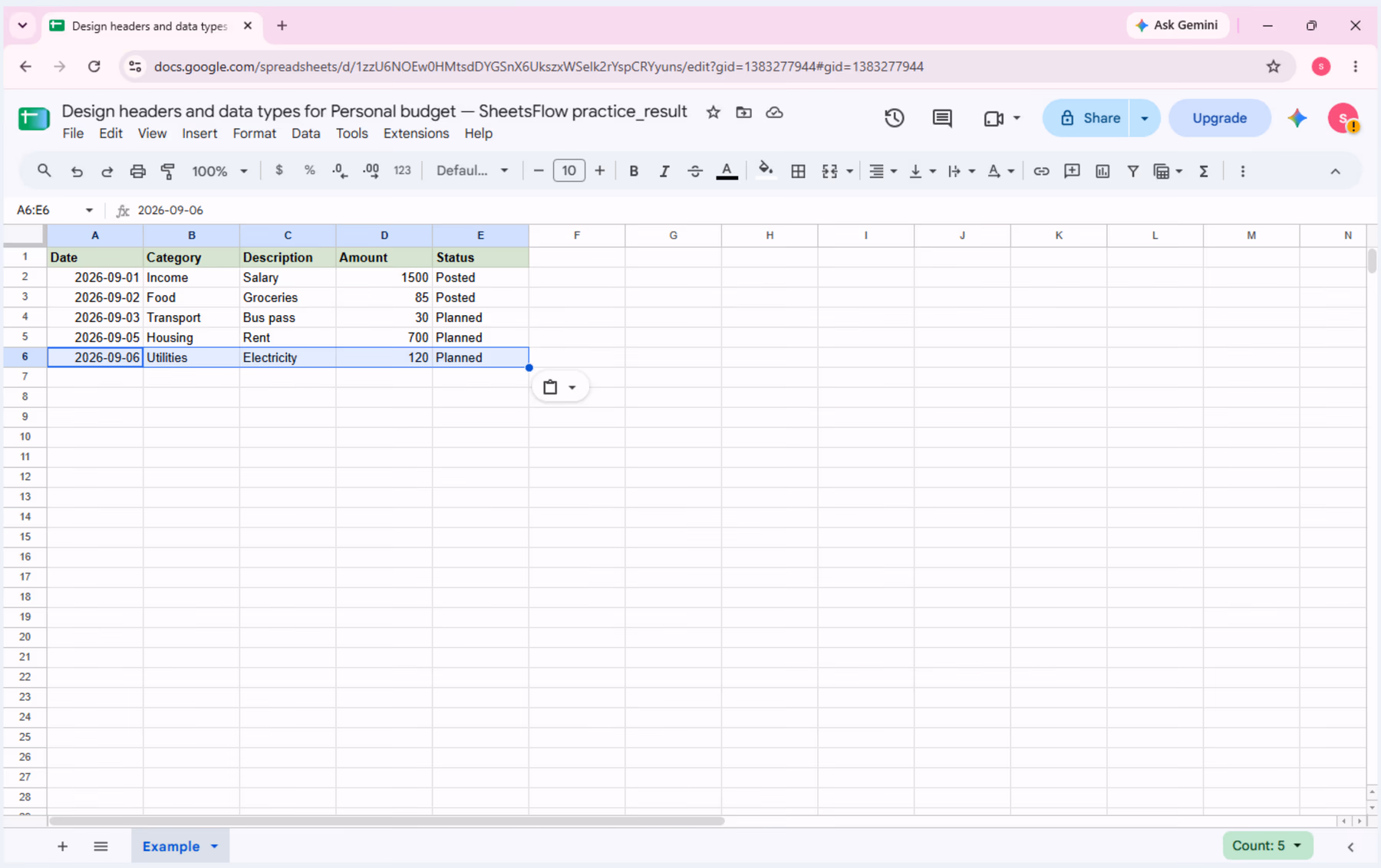Open the zoom level dropdown

click(x=219, y=171)
